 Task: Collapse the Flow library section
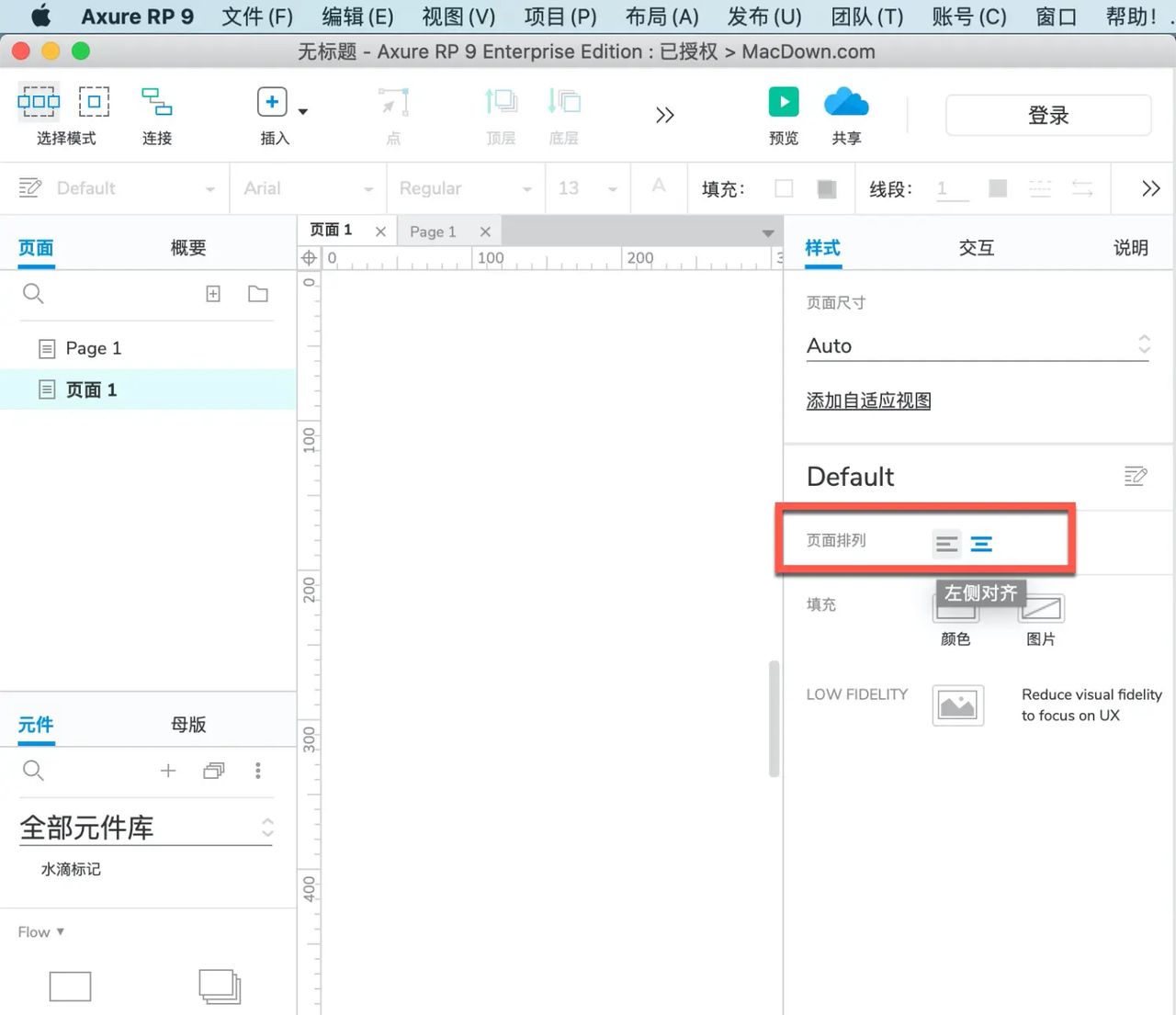[x=41, y=932]
